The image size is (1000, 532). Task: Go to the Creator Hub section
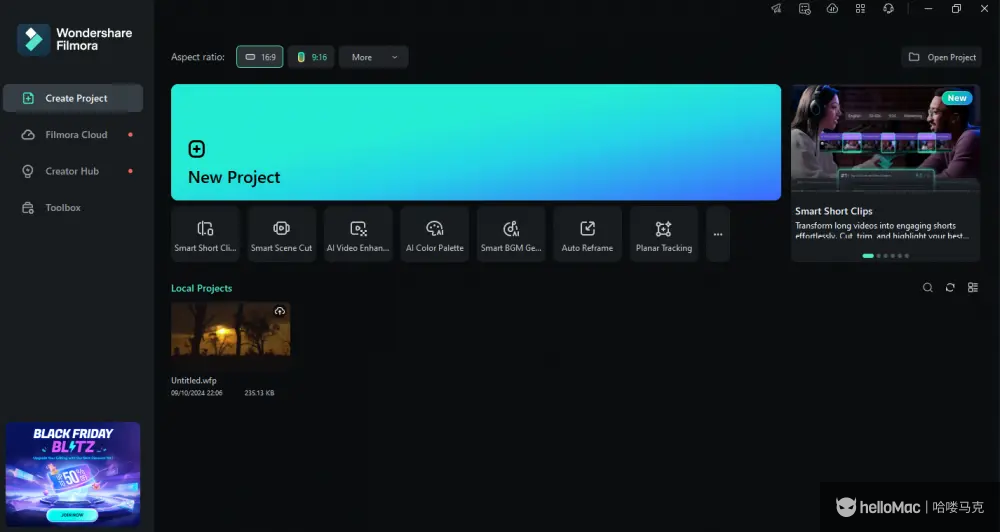pos(72,171)
